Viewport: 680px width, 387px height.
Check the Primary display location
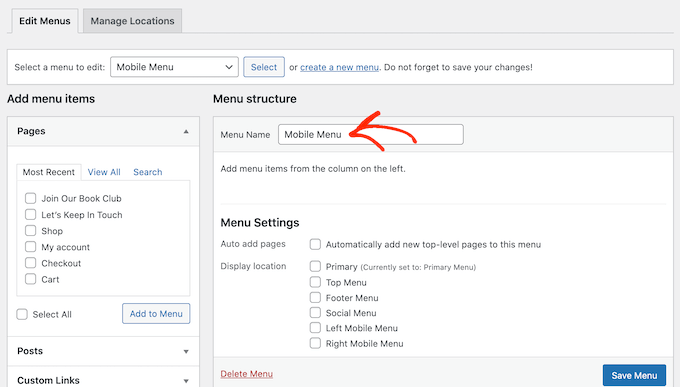pyautogui.click(x=315, y=266)
